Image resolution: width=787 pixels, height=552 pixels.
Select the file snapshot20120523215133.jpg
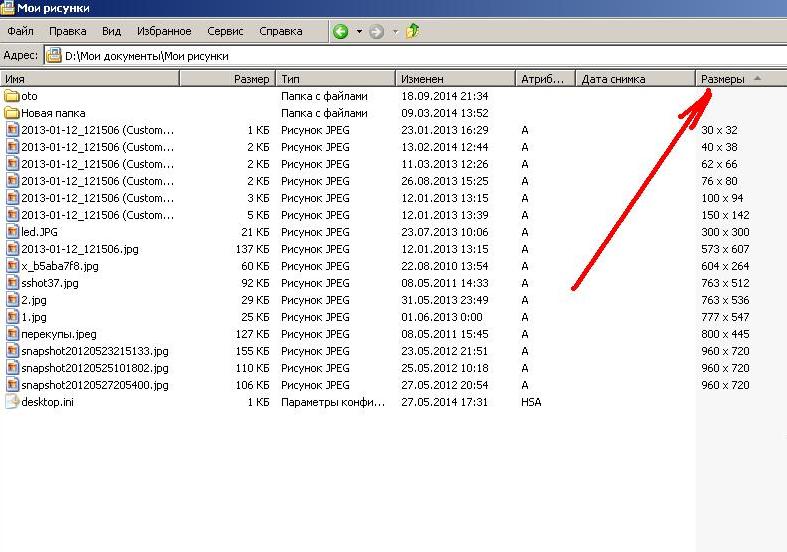click(94, 351)
